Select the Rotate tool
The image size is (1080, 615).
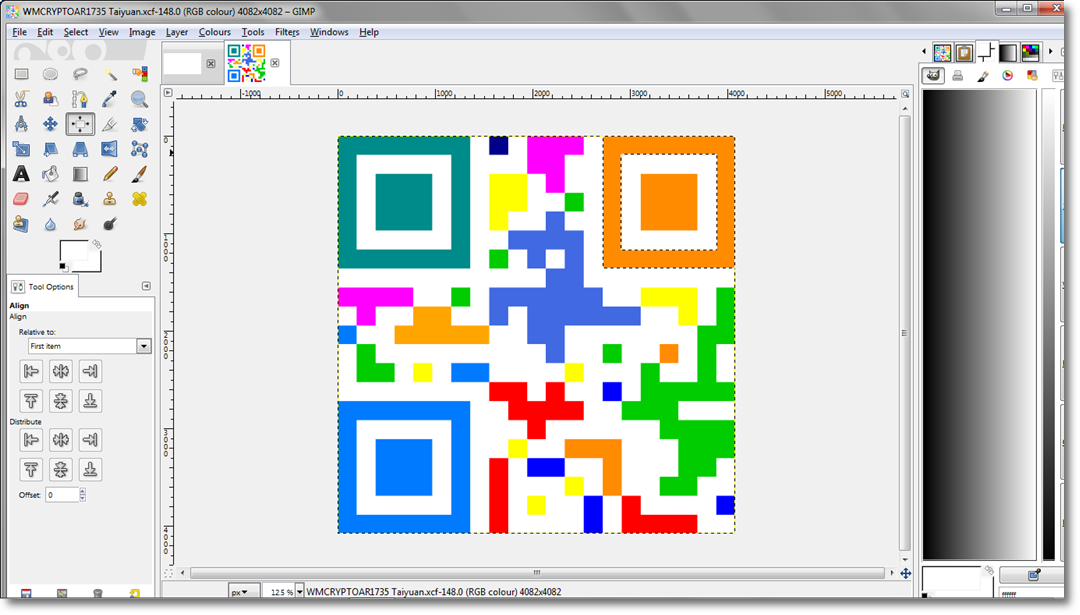pos(139,124)
